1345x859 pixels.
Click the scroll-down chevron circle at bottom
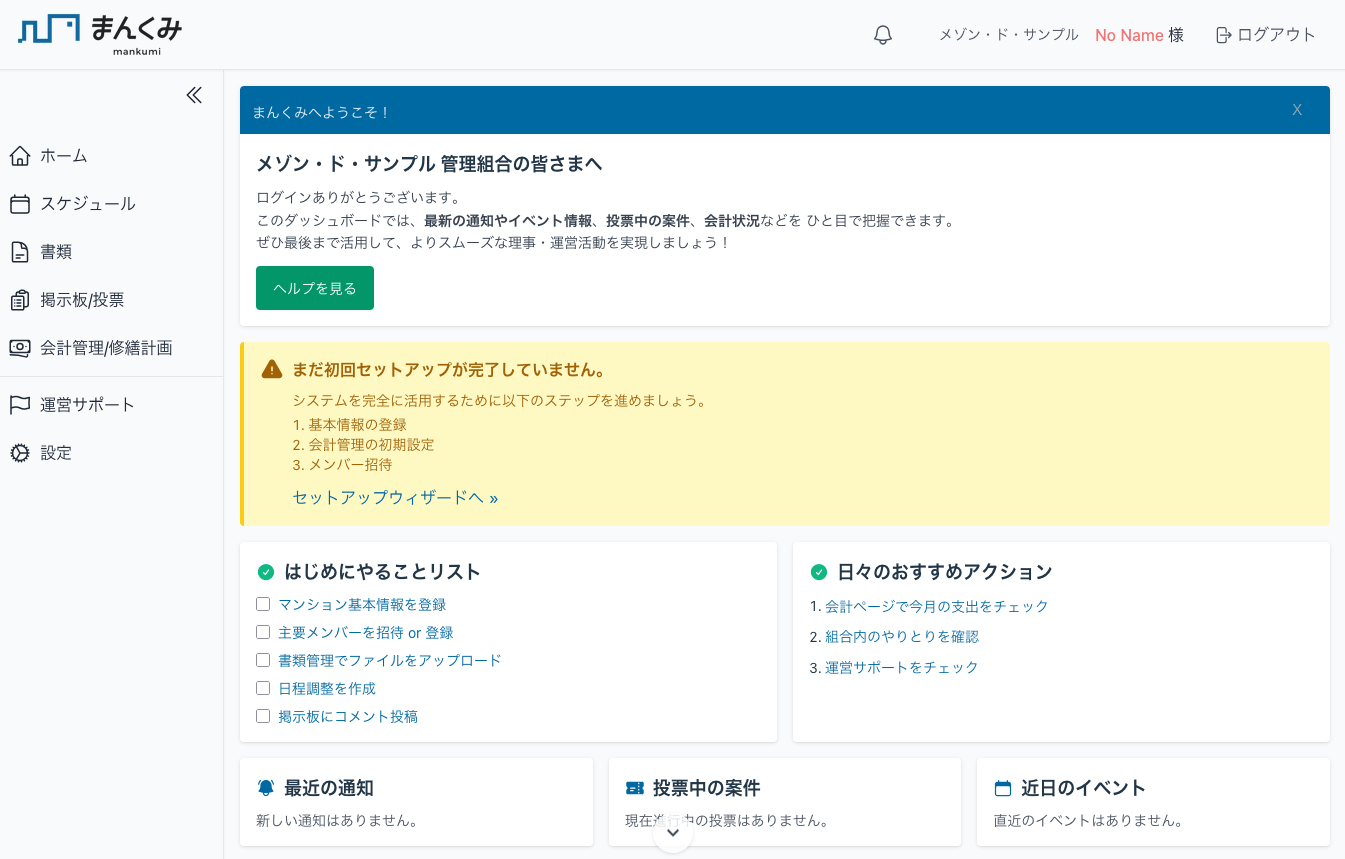pos(673,834)
